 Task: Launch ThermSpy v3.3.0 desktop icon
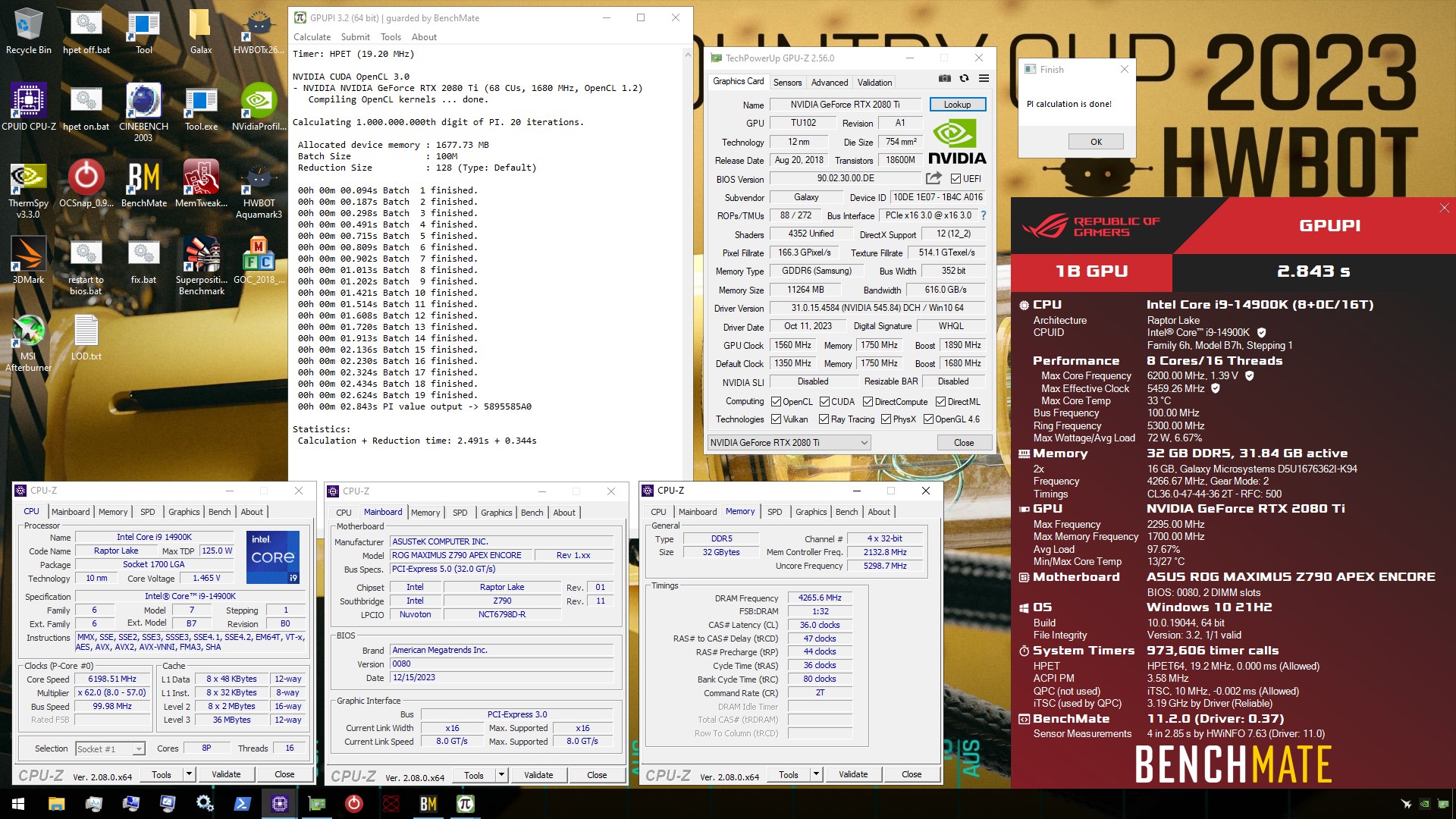(x=28, y=189)
